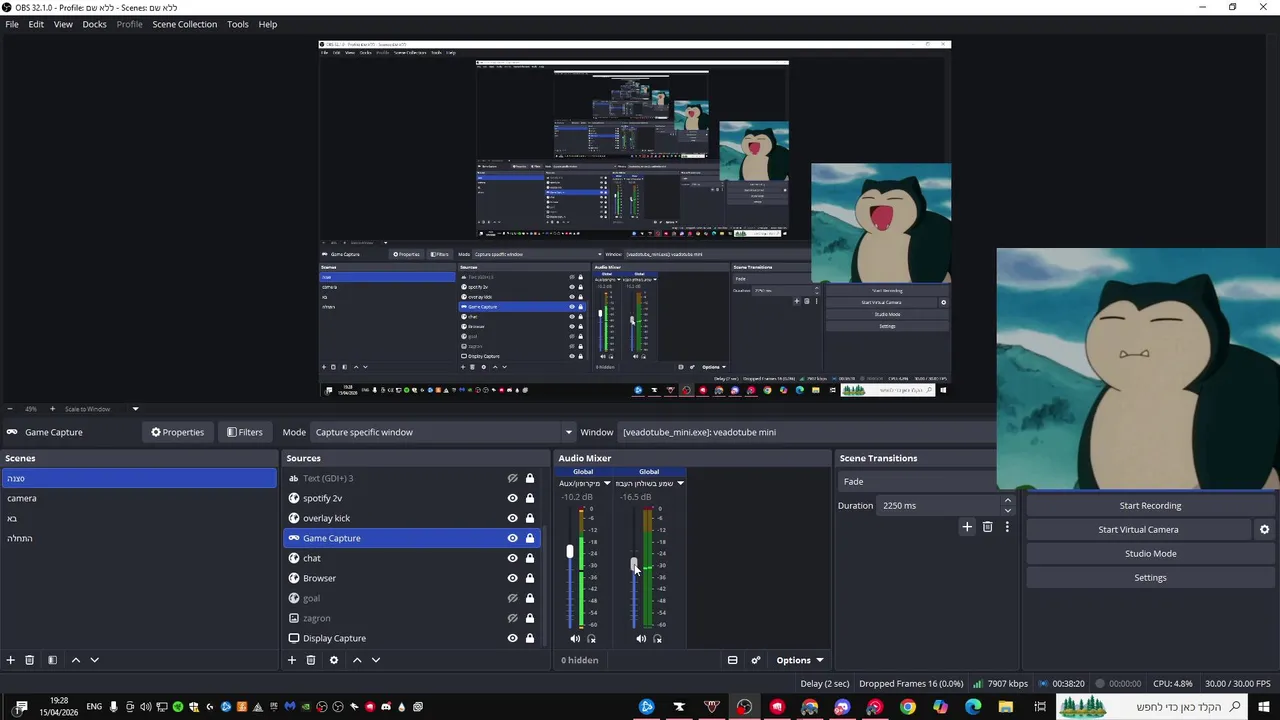Show the zagron source

coord(512,618)
